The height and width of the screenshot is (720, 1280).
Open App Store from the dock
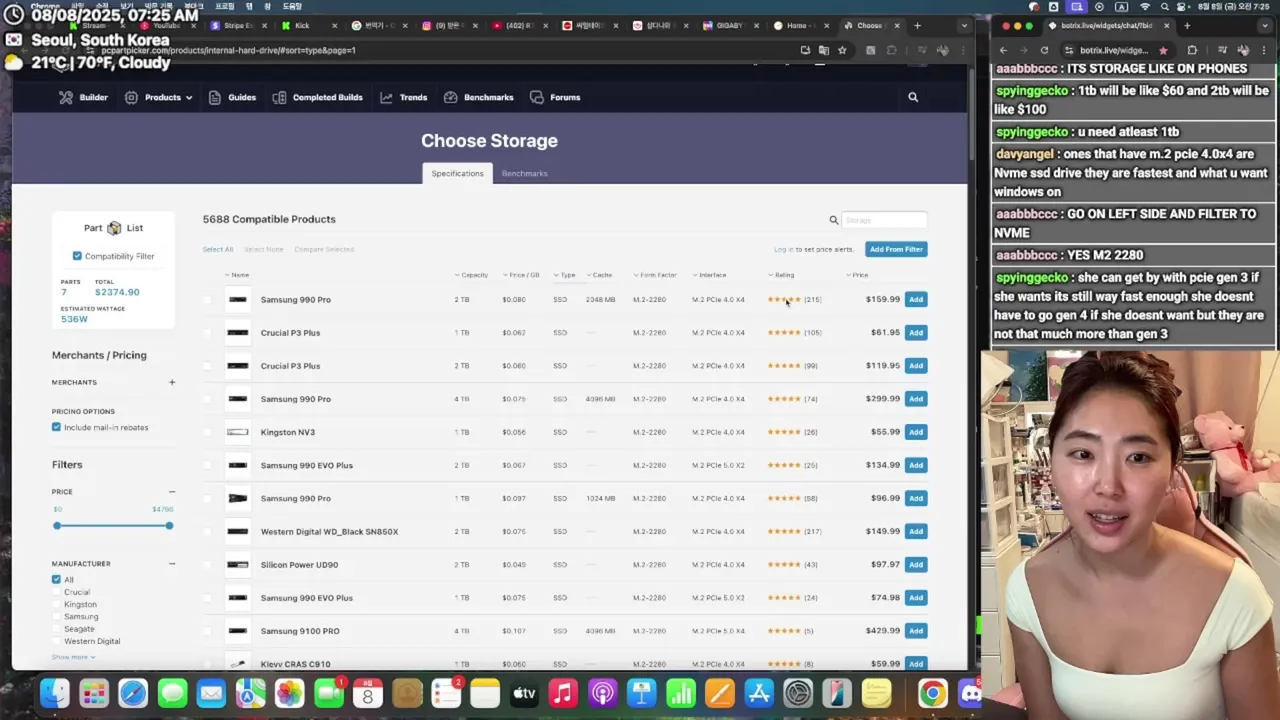(x=759, y=693)
